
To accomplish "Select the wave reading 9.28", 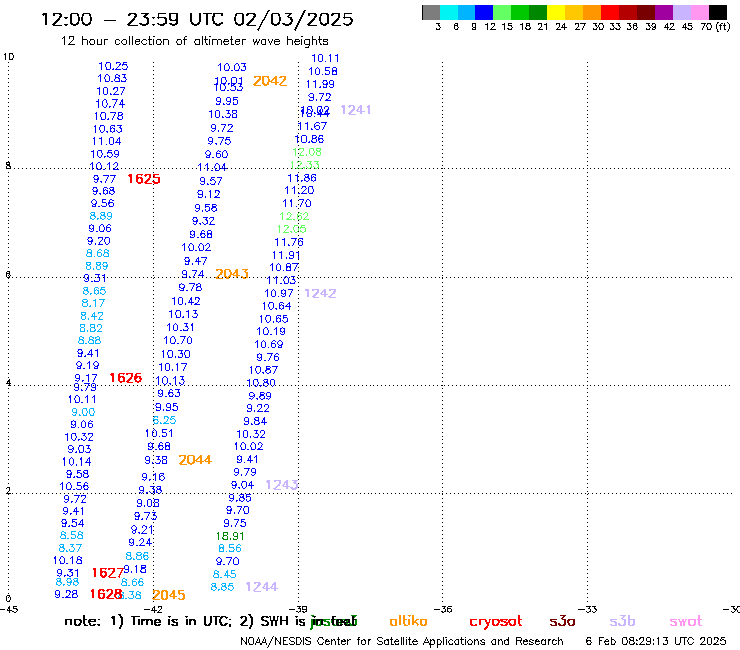I will pos(66,594).
